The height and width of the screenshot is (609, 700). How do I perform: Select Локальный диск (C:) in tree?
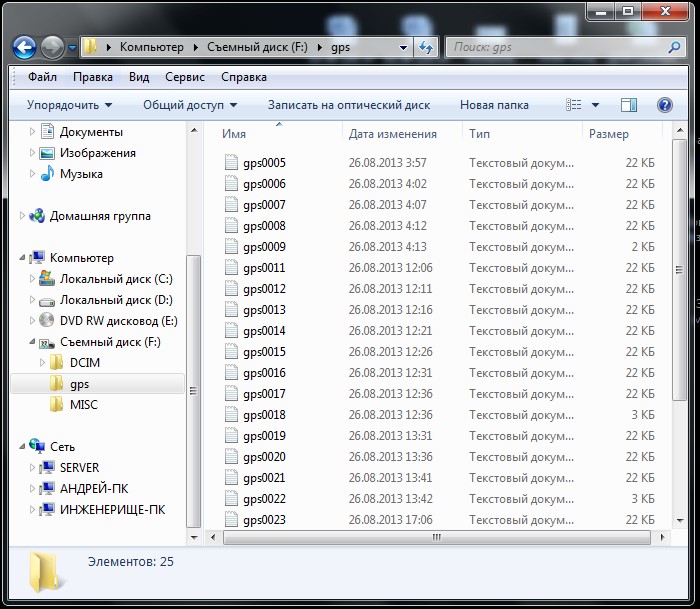(x=116, y=279)
